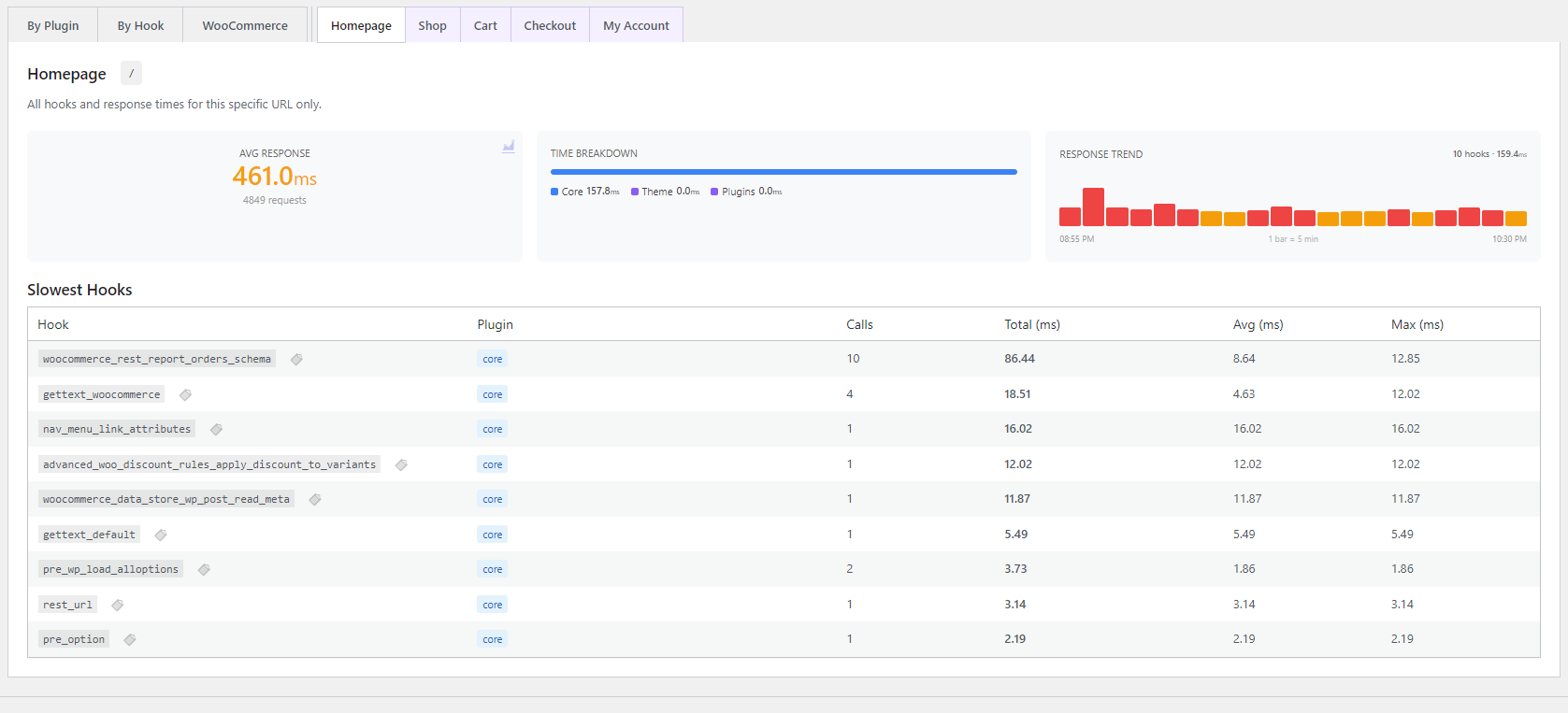Image resolution: width=1568 pixels, height=713 pixels.
Task: Click the 10:30 PM trend axis label
Action: 1509,239
